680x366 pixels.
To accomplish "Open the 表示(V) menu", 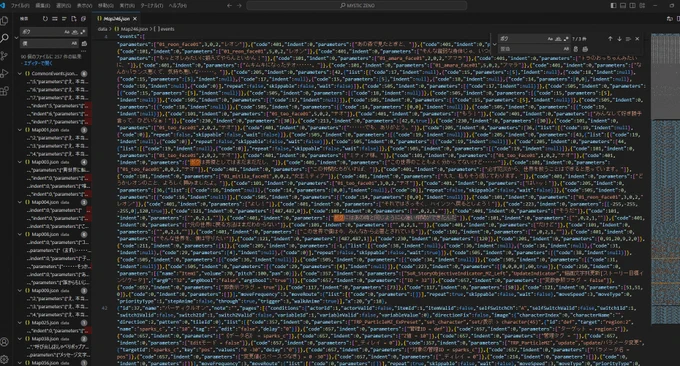I will tap(85, 6).
